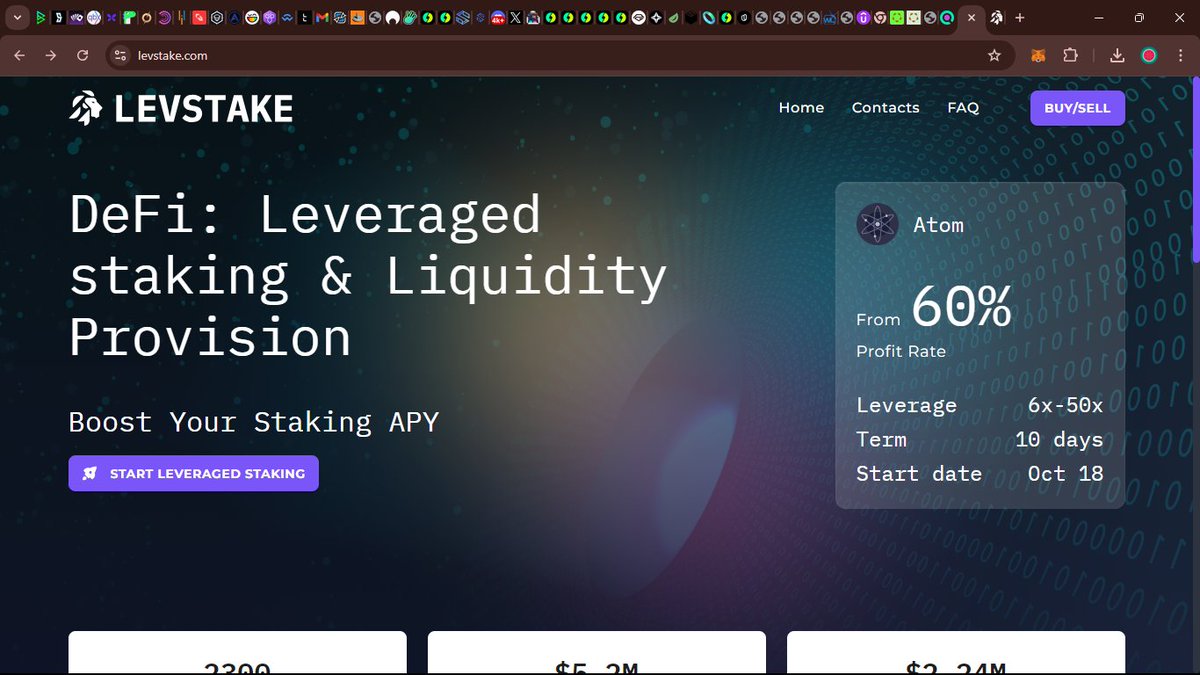Image resolution: width=1200 pixels, height=675 pixels.
Task: Reload the levstake.com page
Action: [83, 56]
